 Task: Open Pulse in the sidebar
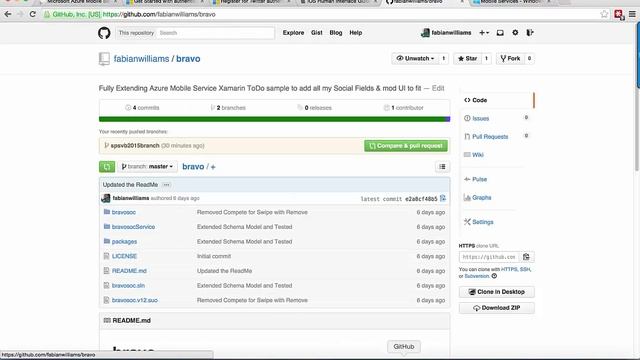coord(479,179)
